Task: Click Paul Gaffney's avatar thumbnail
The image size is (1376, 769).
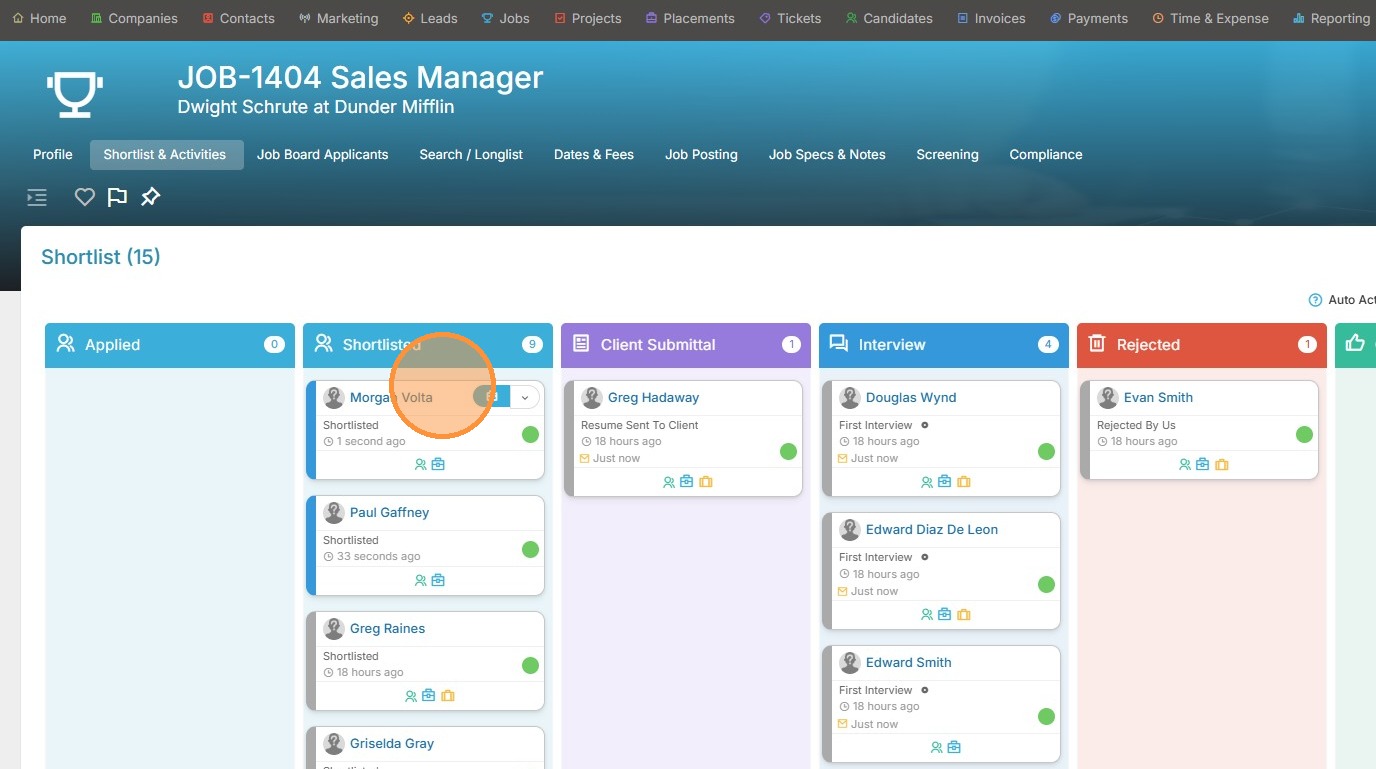Action: 334,513
